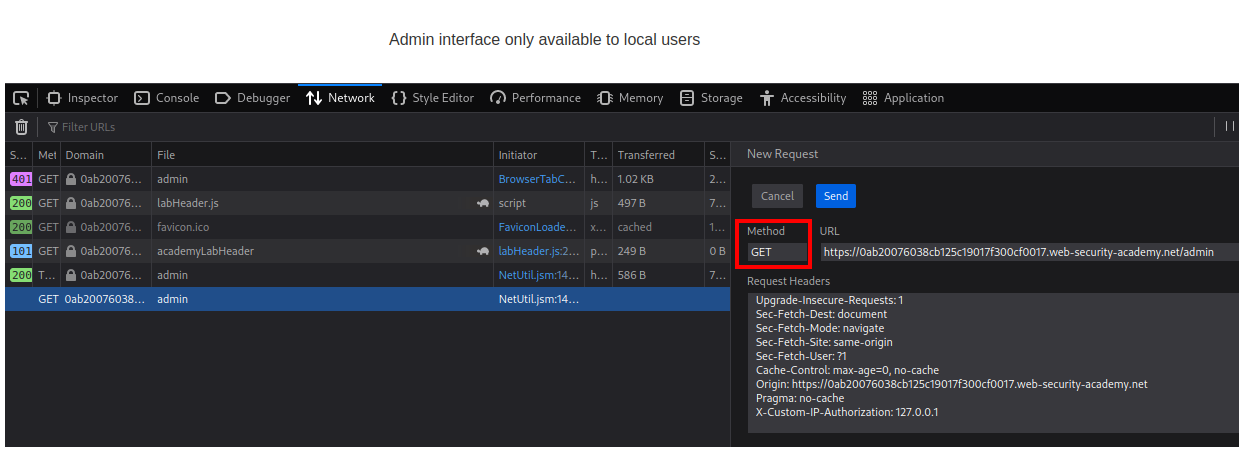Click the request URL field

pos(1026,252)
